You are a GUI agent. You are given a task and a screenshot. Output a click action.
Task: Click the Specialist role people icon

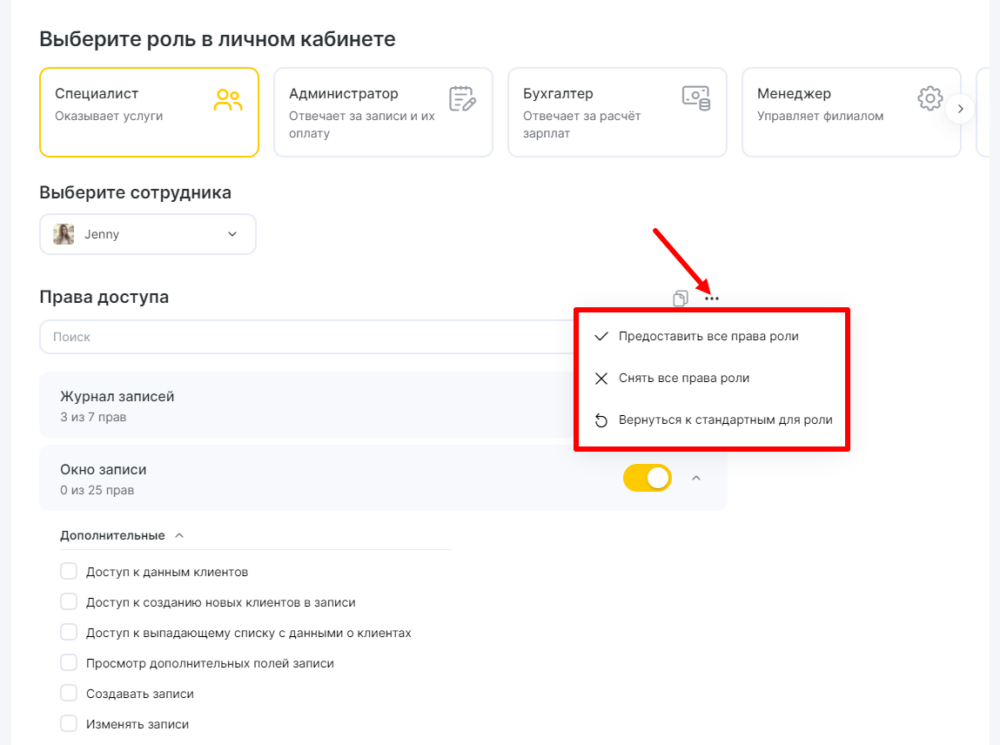point(228,100)
